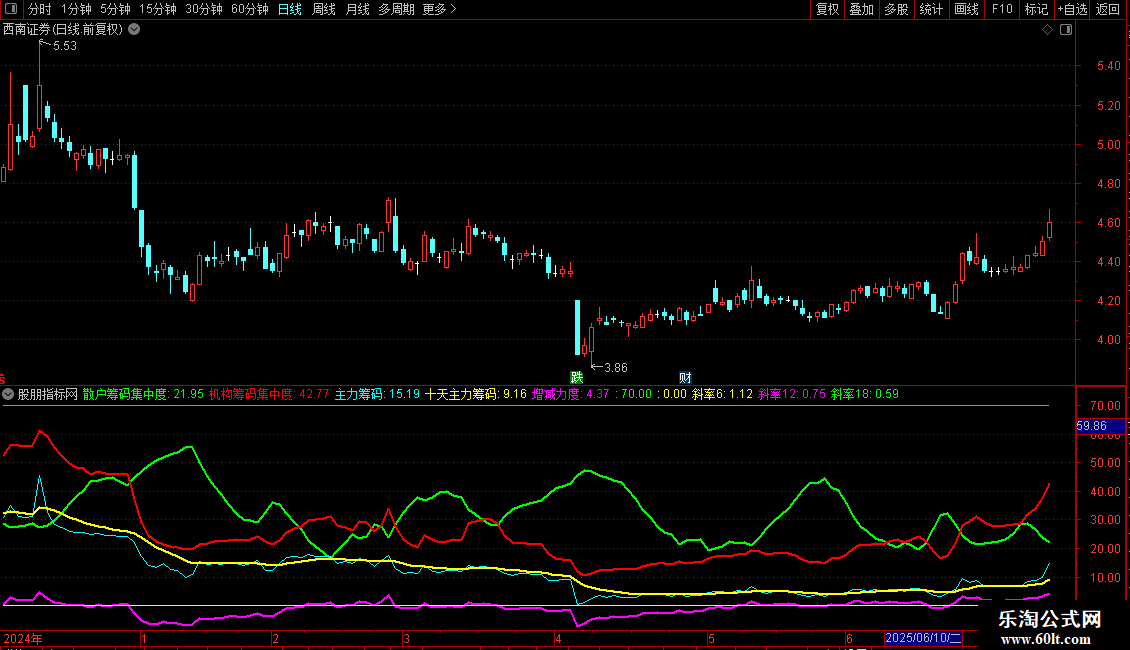Screen dimensions: 1130x650
Task: Switch to 月线 monthly chart
Action: (x=357, y=9)
